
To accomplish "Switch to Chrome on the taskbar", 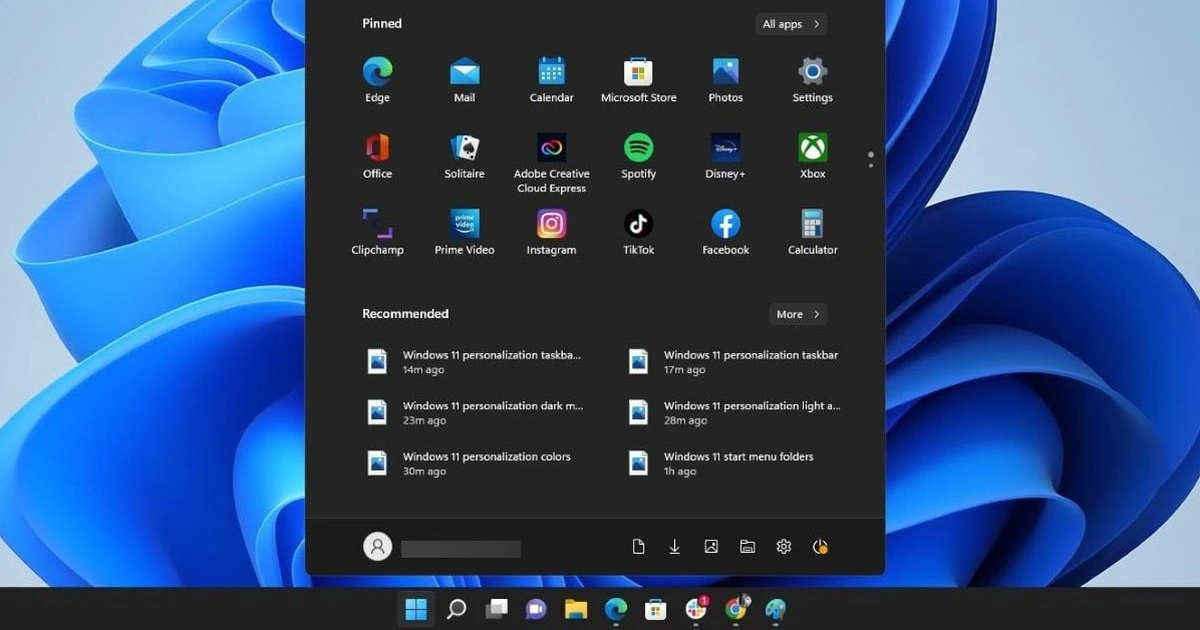I will (x=736, y=608).
